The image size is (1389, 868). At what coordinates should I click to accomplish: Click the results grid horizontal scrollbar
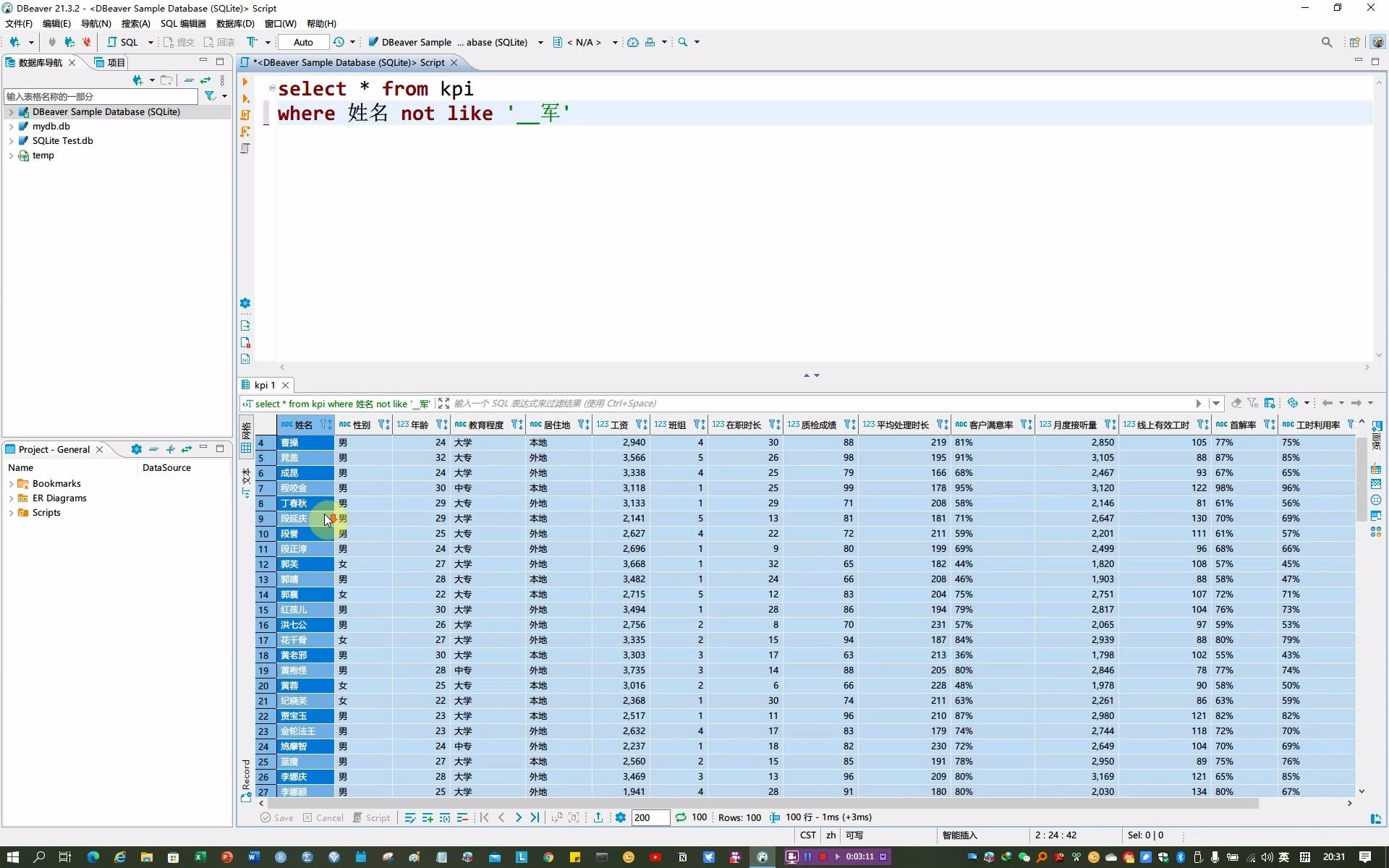click(760, 803)
